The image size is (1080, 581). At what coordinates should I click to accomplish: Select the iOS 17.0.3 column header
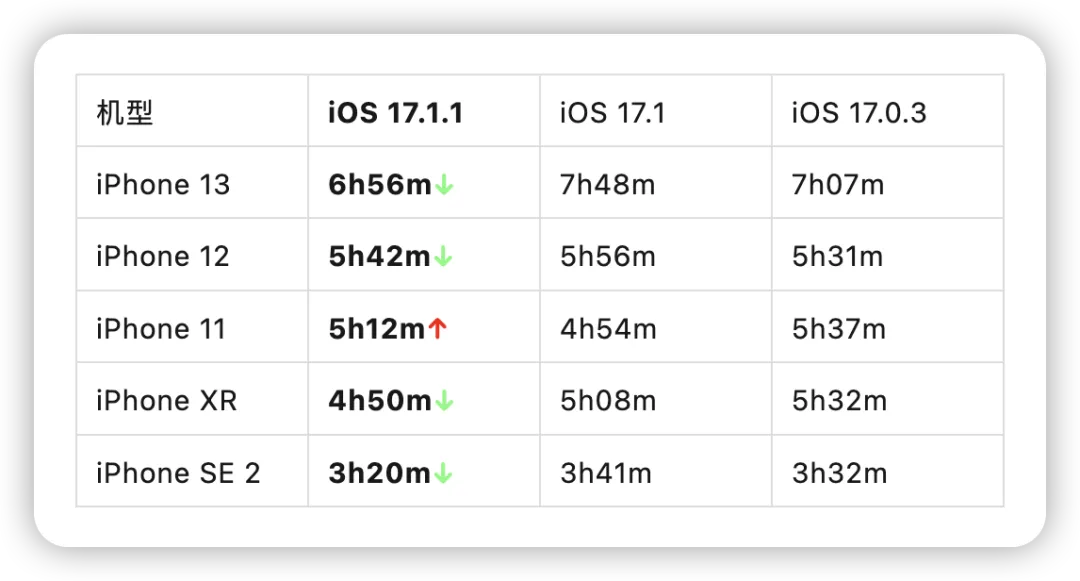point(858,113)
